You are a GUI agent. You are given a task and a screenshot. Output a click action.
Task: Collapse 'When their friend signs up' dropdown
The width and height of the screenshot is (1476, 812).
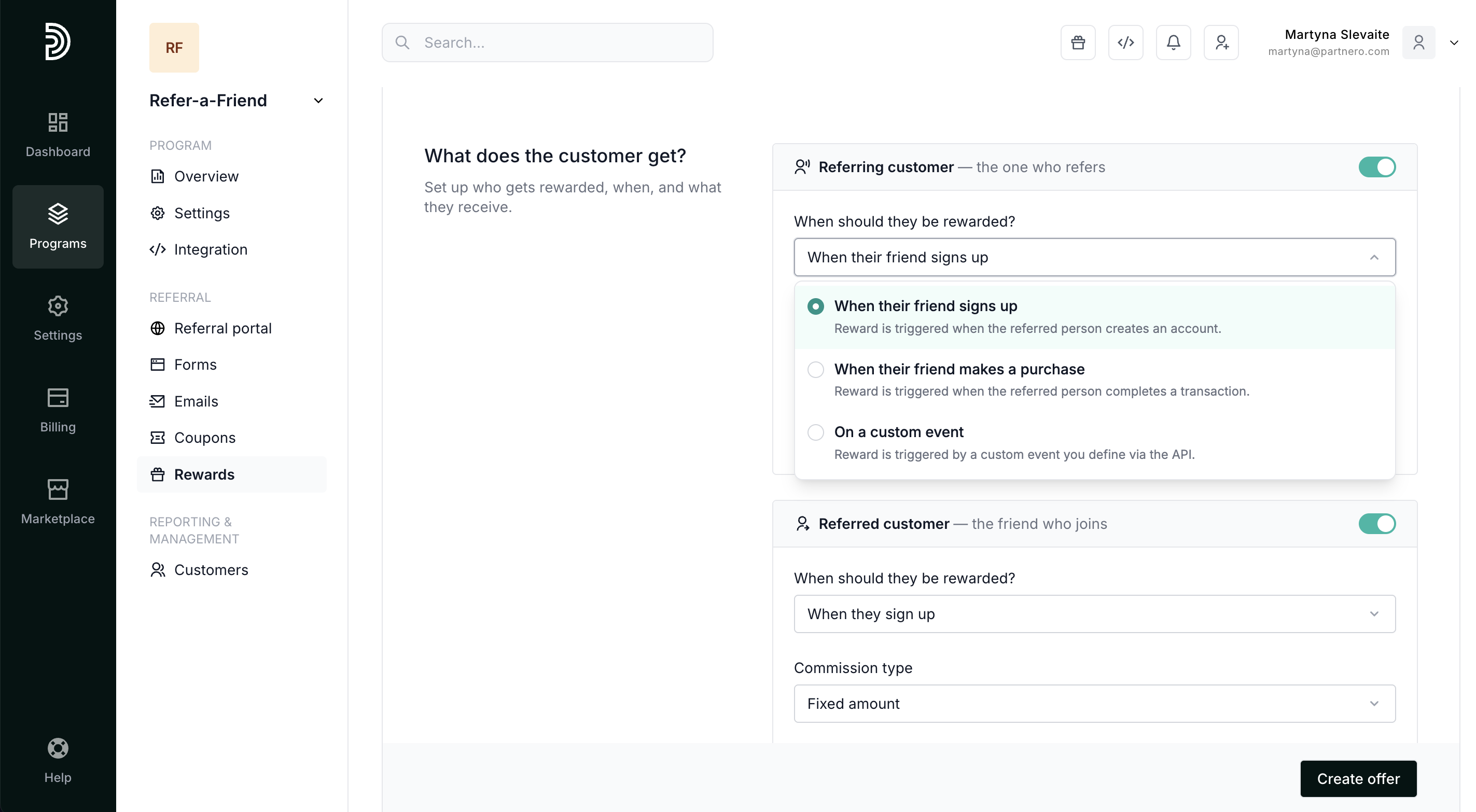tap(1094, 257)
